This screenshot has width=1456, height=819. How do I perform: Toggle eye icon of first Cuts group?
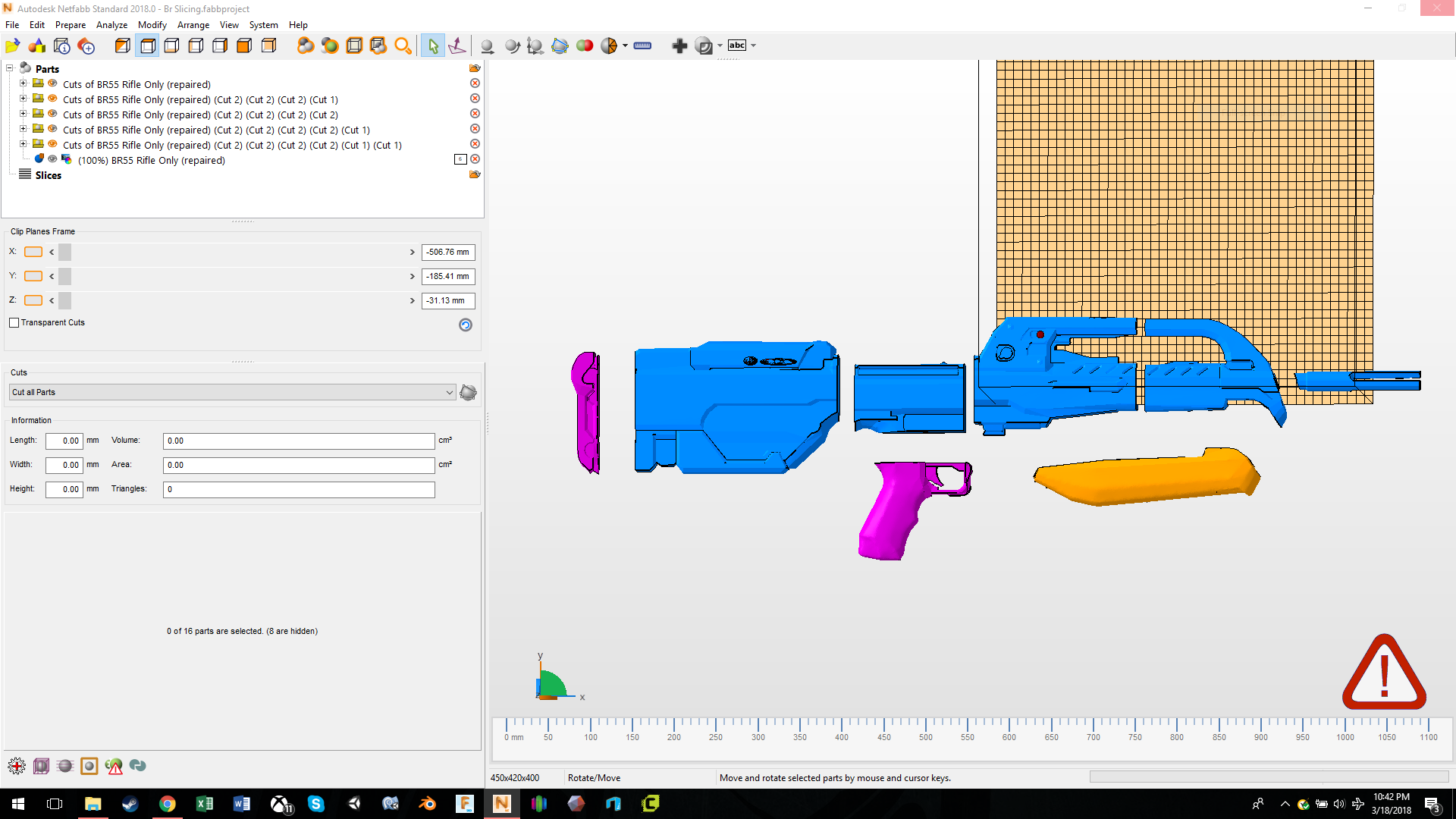[52, 83]
